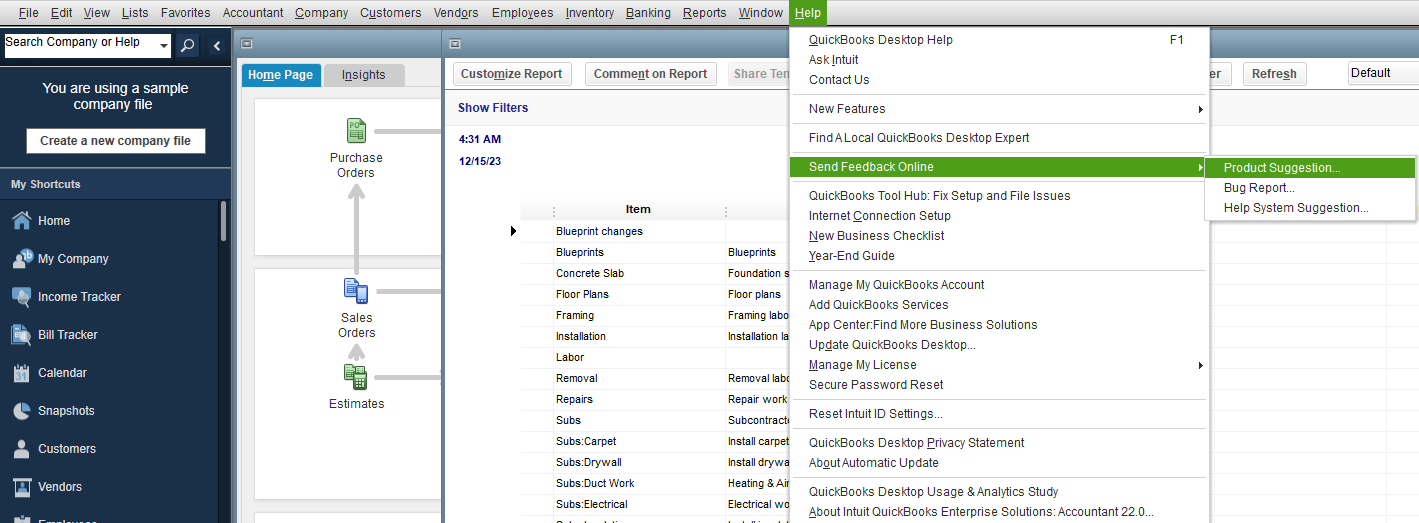This screenshot has width=1419, height=523.
Task: Click the Estimates workflow icon
Action: click(356, 377)
